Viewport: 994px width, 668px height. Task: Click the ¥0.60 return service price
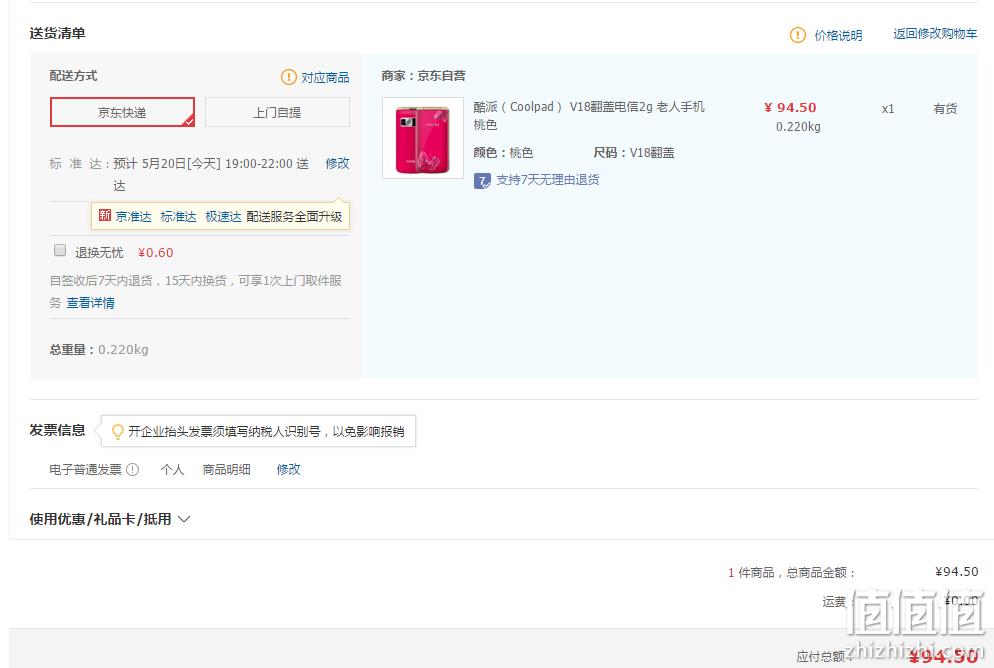point(155,253)
